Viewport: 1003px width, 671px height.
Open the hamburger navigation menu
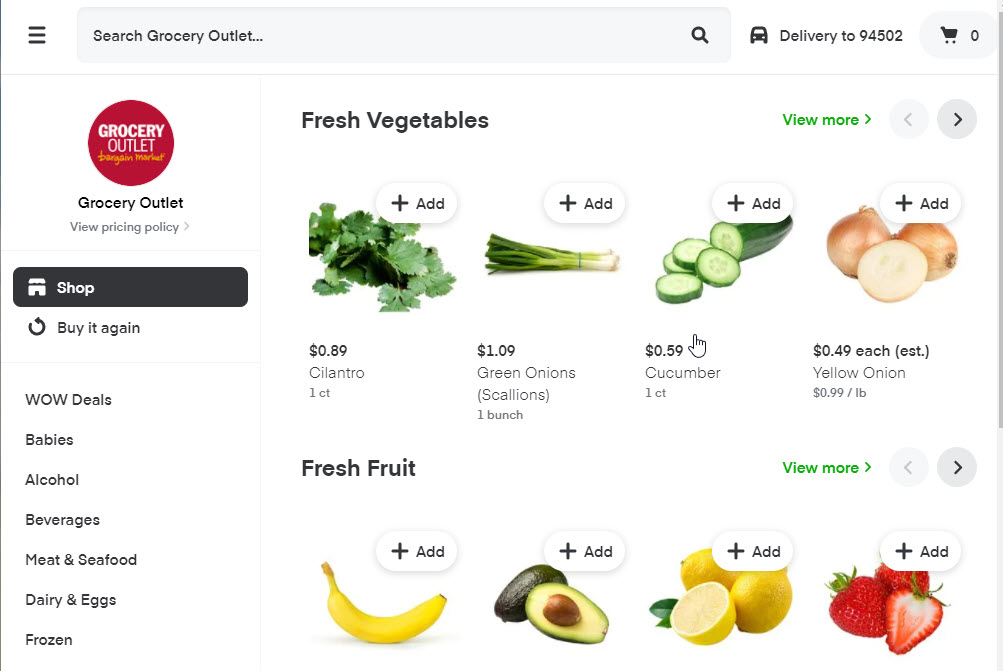tap(37, 36)
